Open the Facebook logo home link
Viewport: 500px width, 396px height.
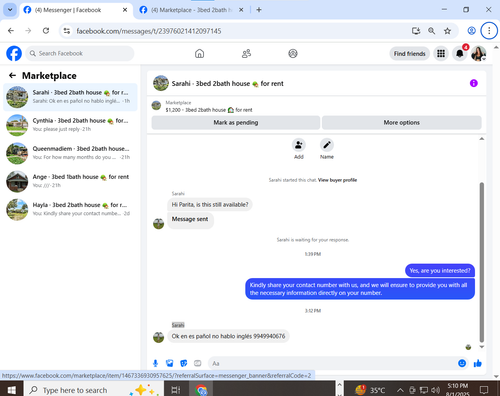(x=14, y=54)
